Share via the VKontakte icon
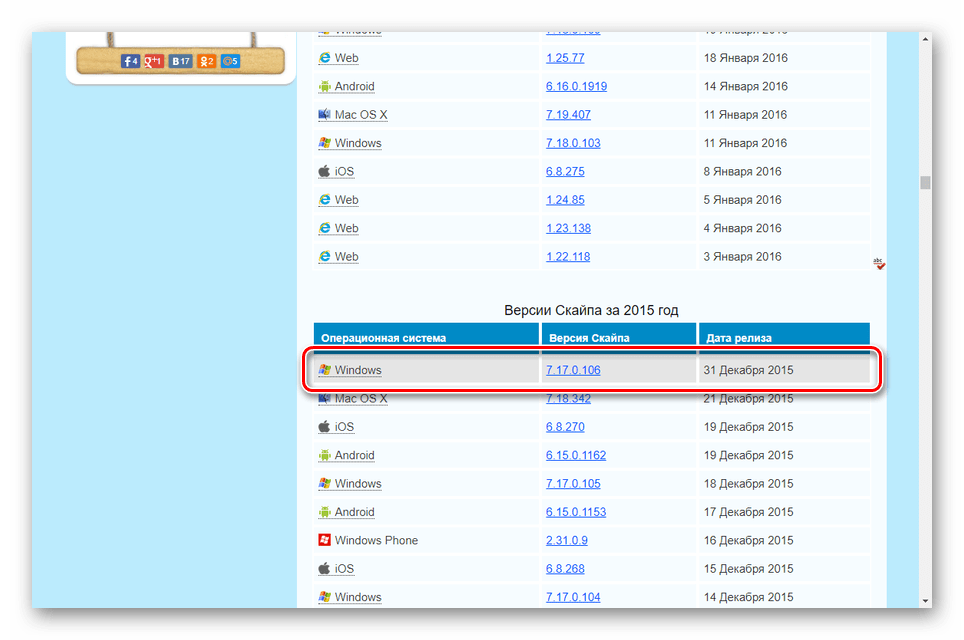Screen dimensions: 964x640 (x=180, y=61)
